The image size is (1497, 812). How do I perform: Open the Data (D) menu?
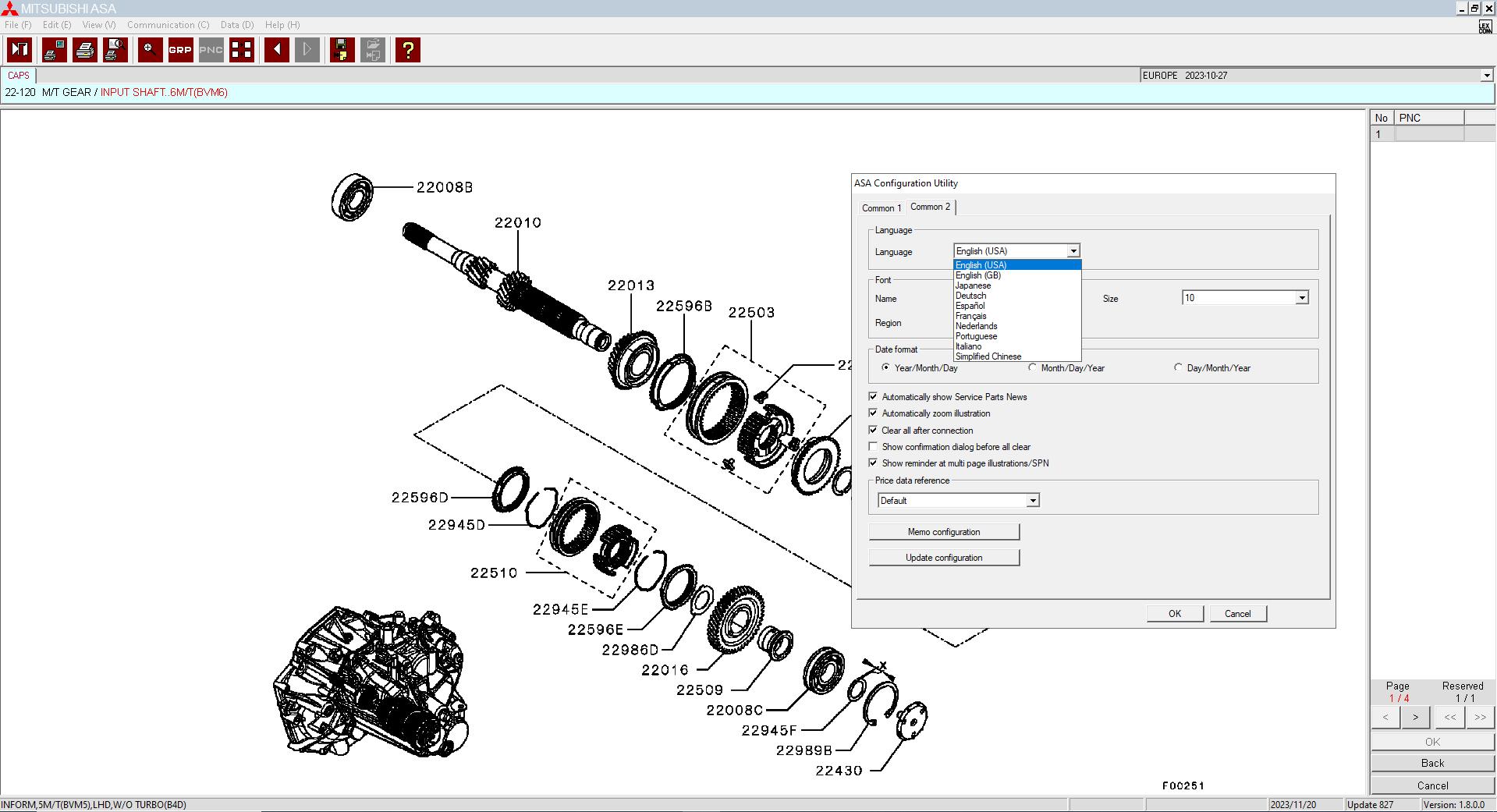coord(237,25)
